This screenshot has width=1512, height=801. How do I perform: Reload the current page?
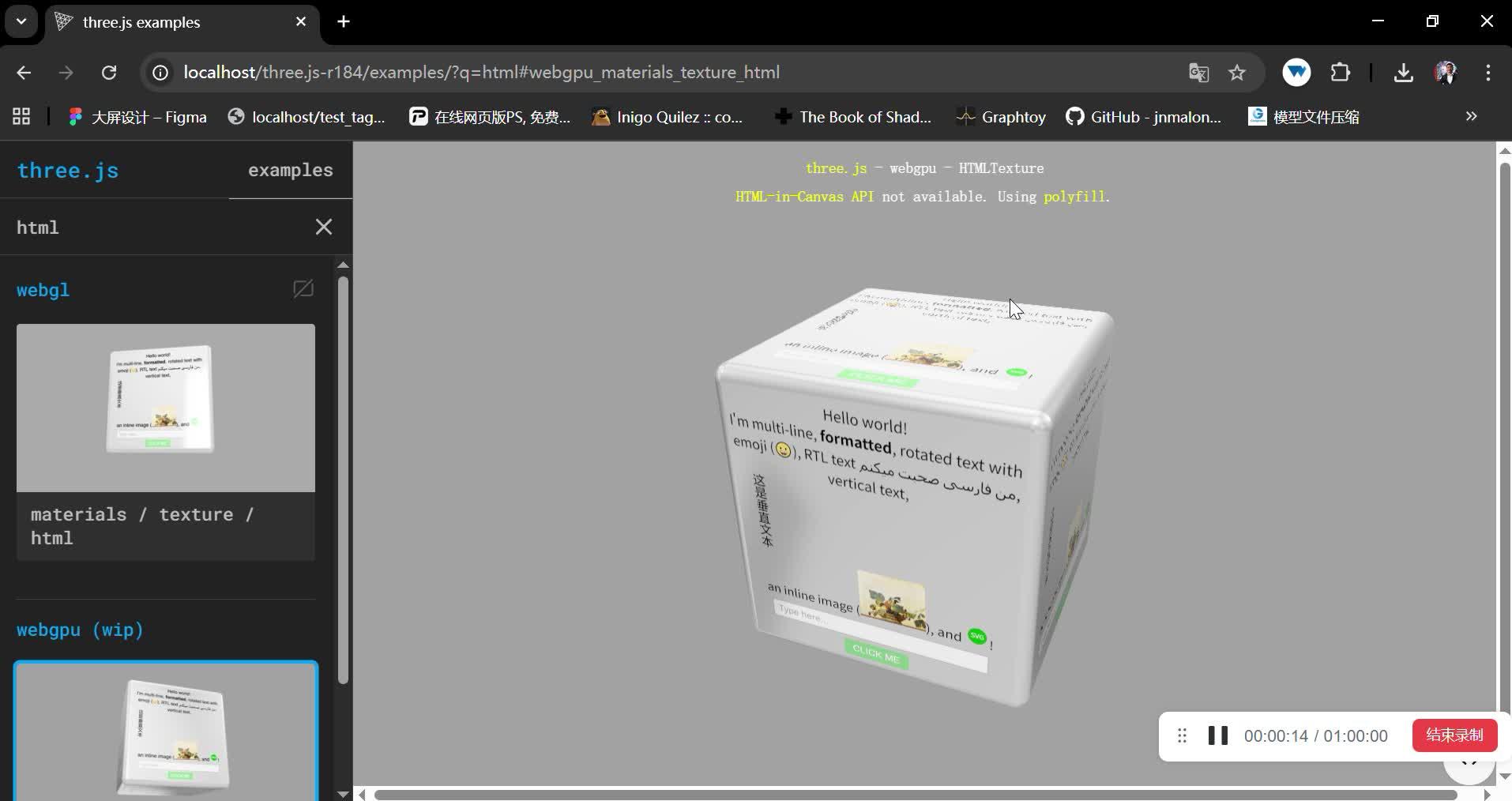click(109, 73)
